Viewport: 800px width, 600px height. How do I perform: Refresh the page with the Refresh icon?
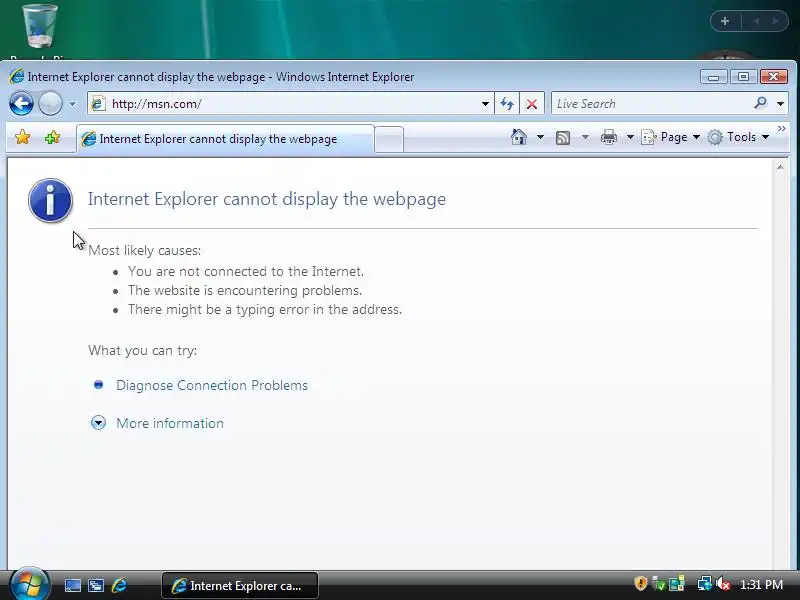click(507, 104)
